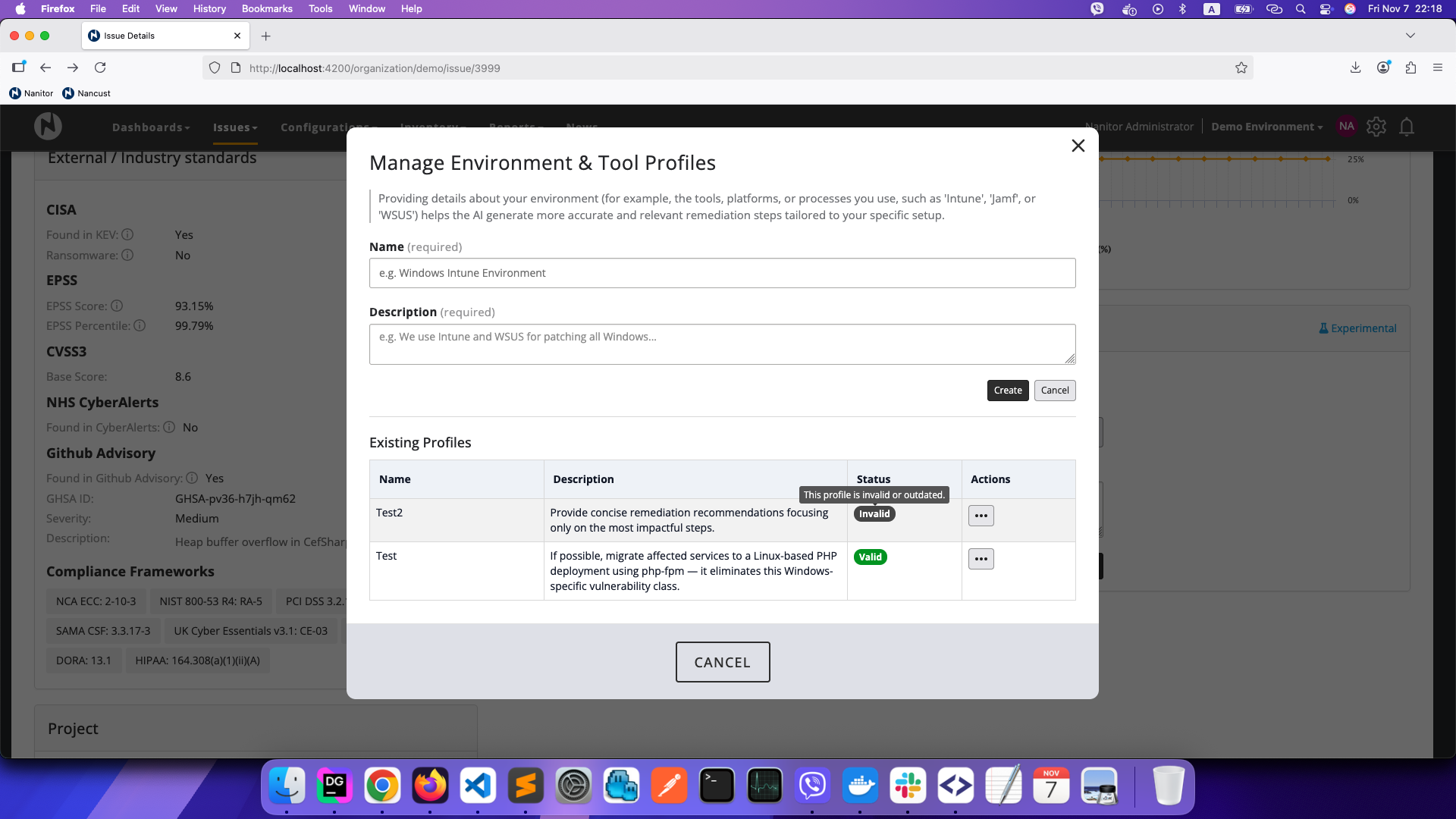Open actions menu for Test profile
The width and height of the screenshot is (1456, 819).
981,559
